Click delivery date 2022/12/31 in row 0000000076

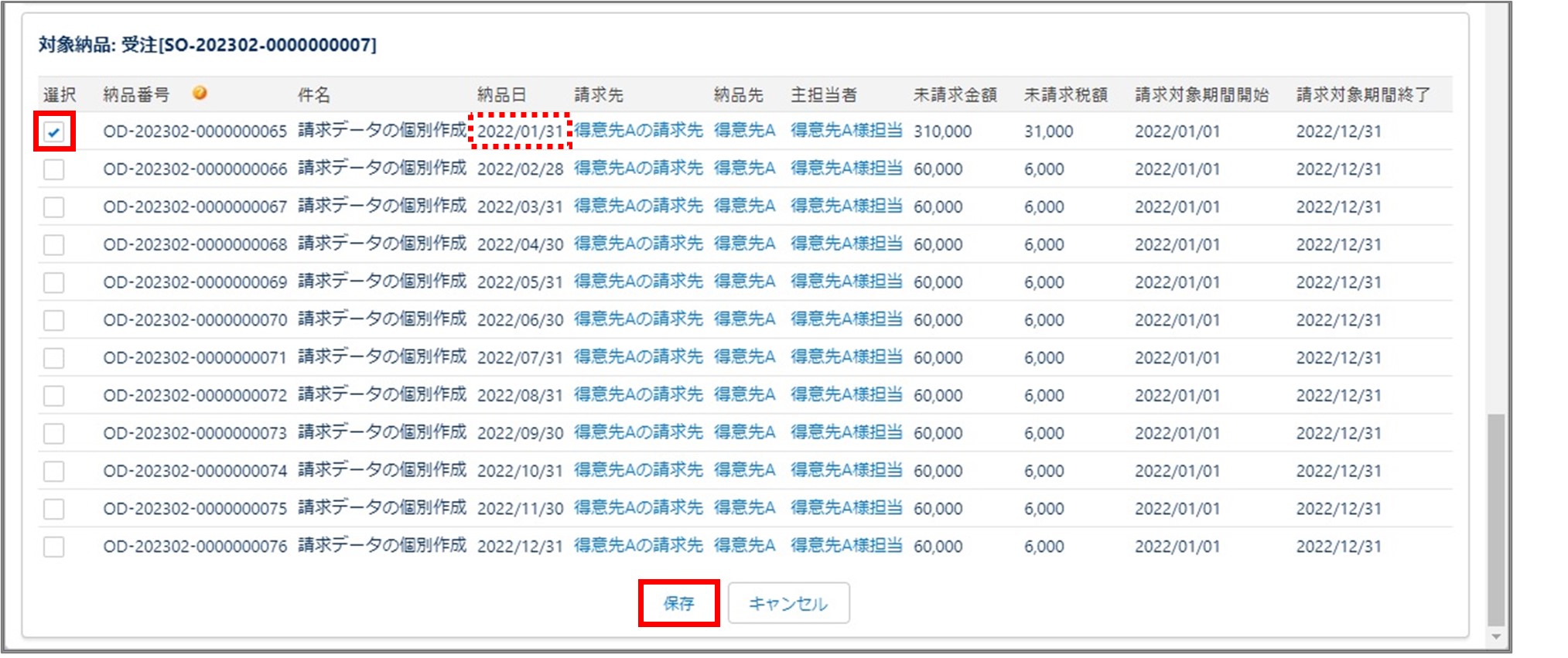(520, 547)
